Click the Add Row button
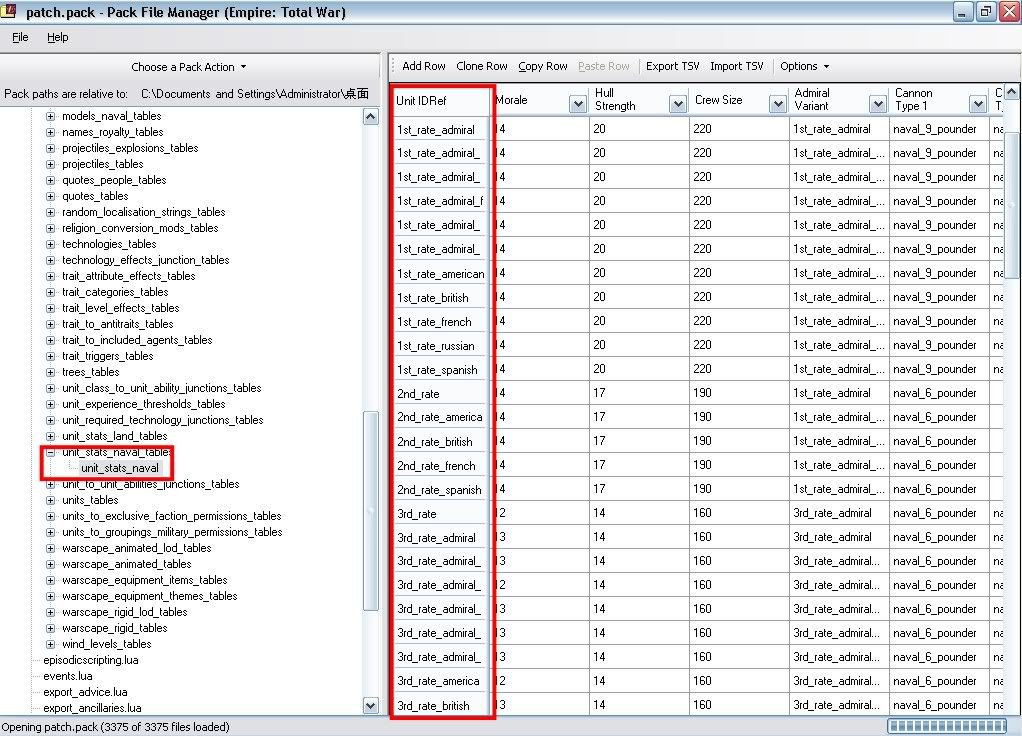Image resolution: width=1022 pixels, height=736 pixels. [423, 66]
